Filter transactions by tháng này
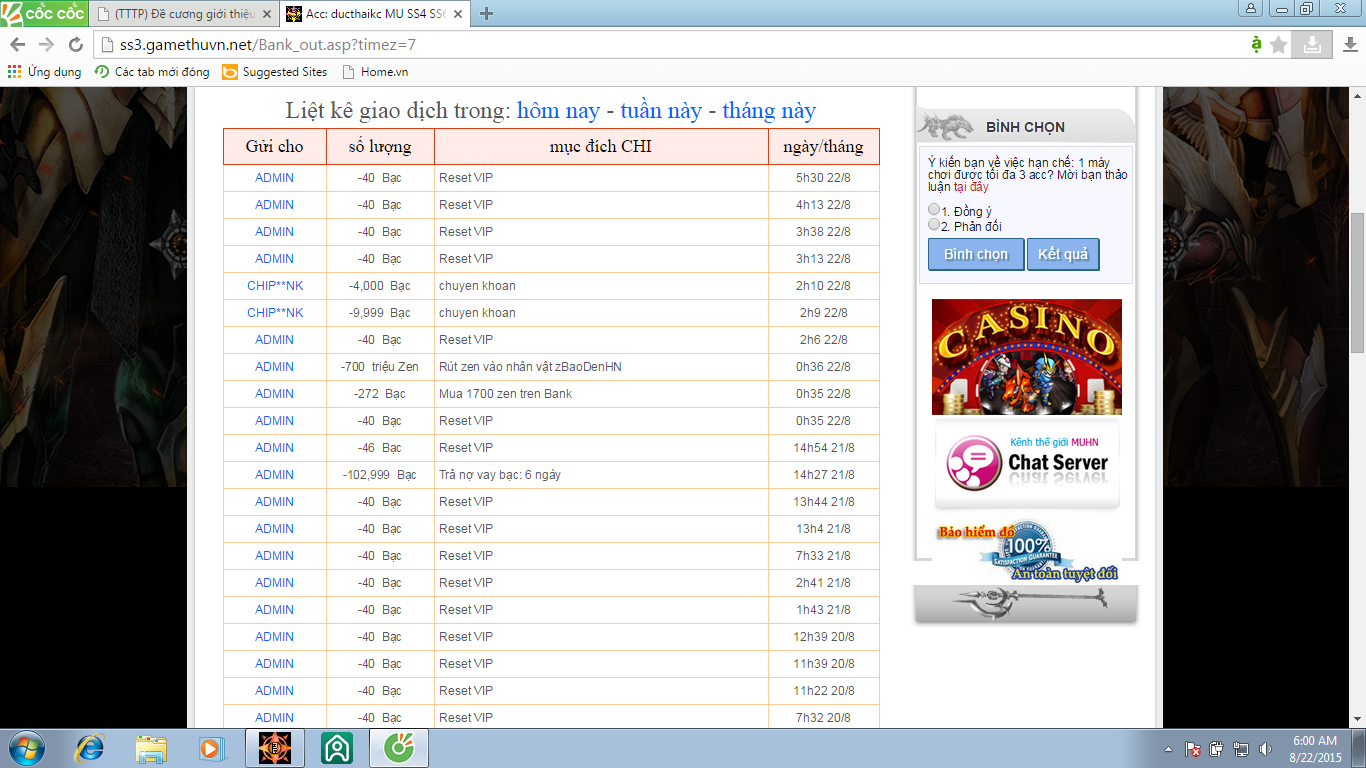Image resolution: width=1366 pixels, height=768 pixels. 769,111
